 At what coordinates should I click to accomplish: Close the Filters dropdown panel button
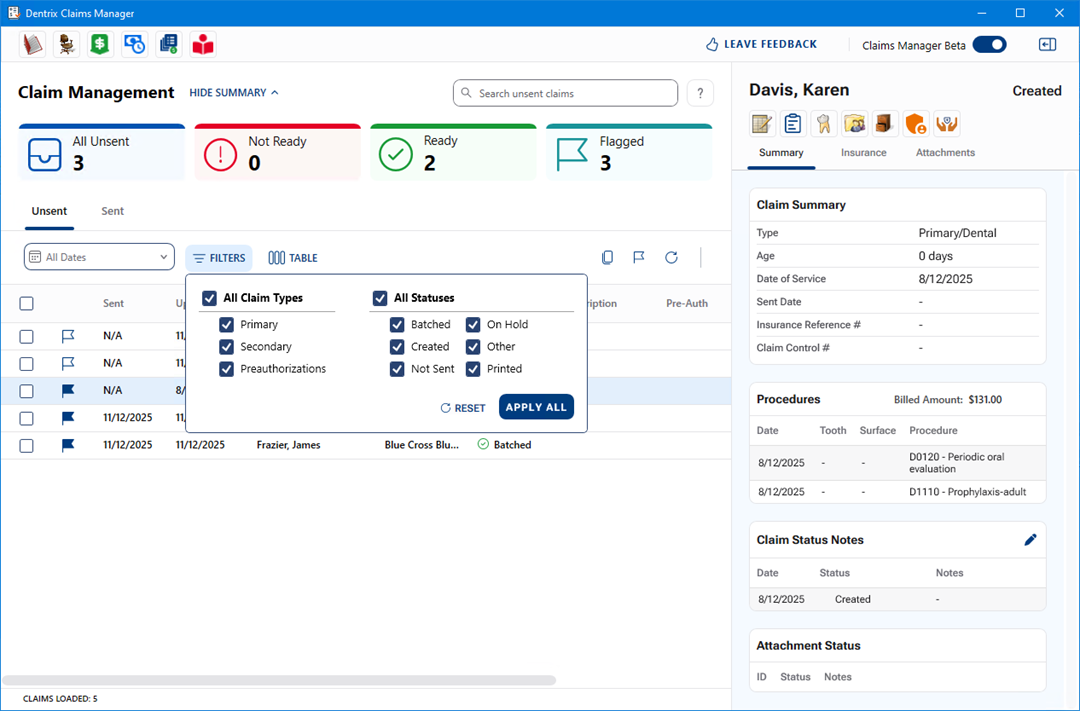[219, 258]
